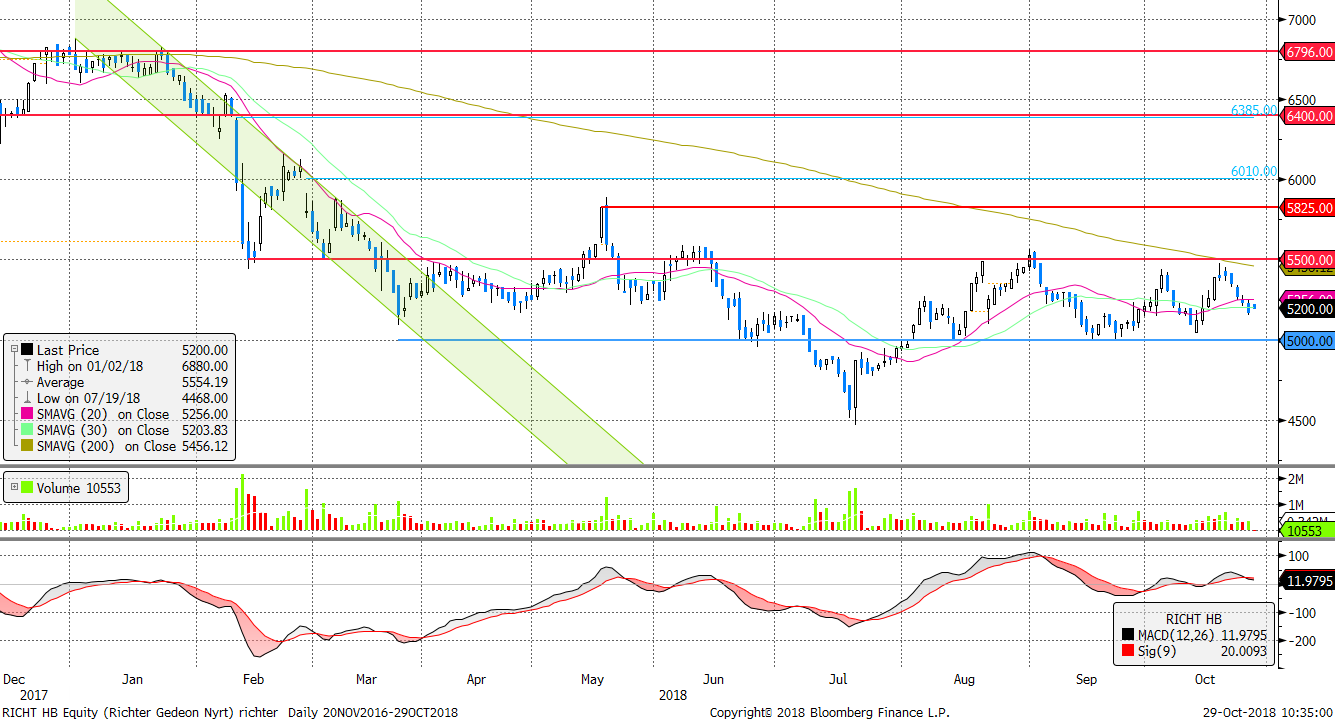The height and width of the screenshot is (721, 1335).
Task: Click the Feb date axis label
Action: [x=253, y=679]
